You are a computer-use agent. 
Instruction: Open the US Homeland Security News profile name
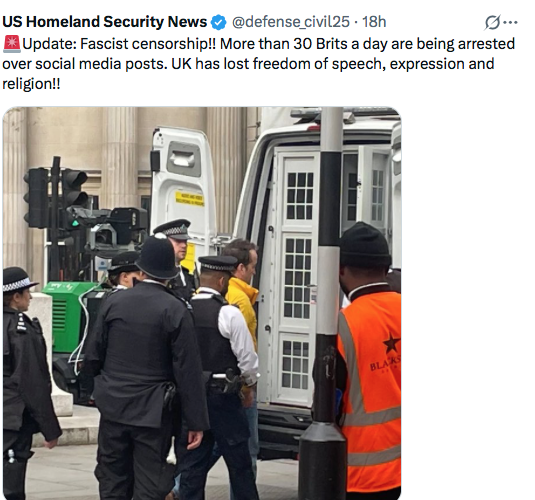click(104, 22)
